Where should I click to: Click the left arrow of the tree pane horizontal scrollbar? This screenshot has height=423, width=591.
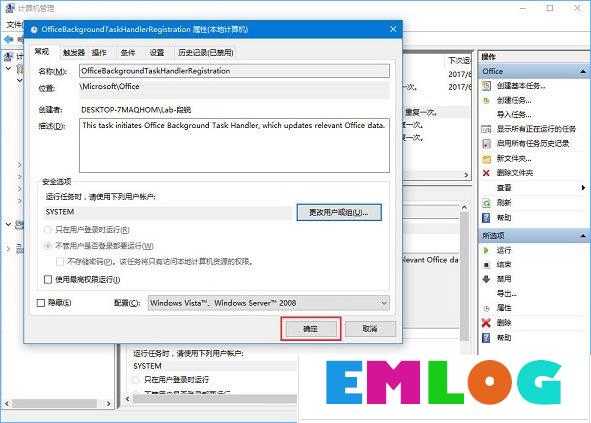coord(7,404)
